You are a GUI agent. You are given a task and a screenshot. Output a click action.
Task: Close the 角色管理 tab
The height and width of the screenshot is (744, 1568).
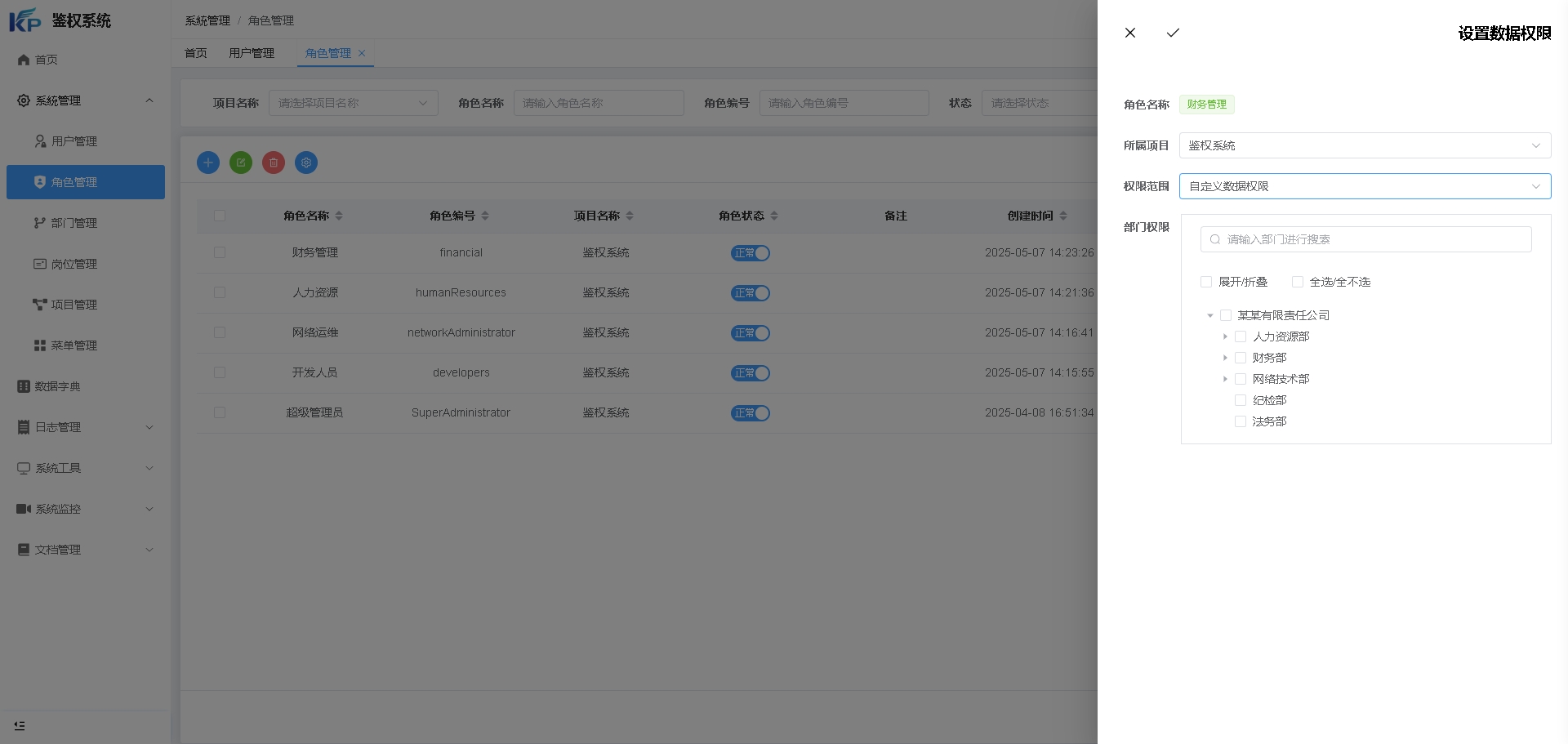coord(362,53)
